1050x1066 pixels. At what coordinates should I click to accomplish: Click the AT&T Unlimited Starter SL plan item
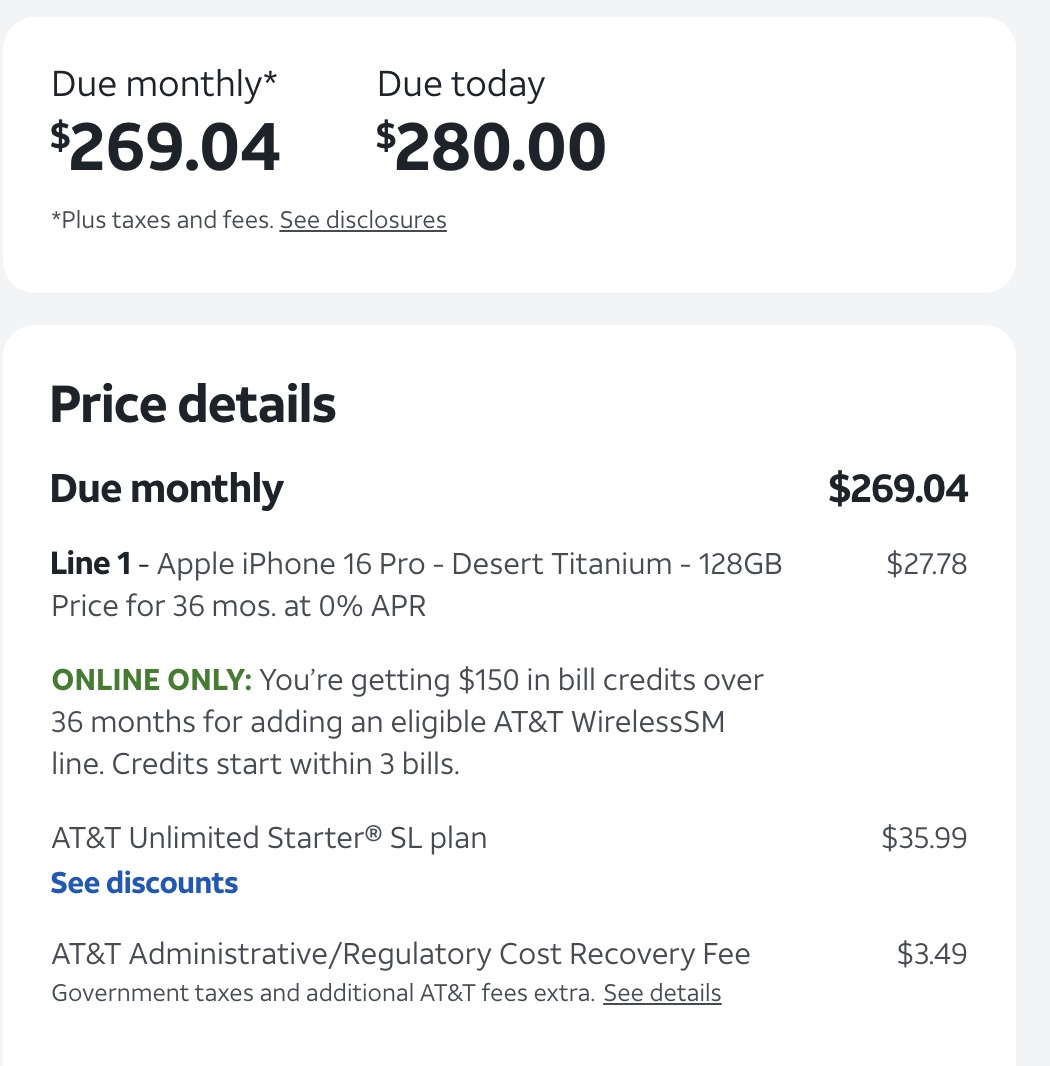(x=269, y=838)
